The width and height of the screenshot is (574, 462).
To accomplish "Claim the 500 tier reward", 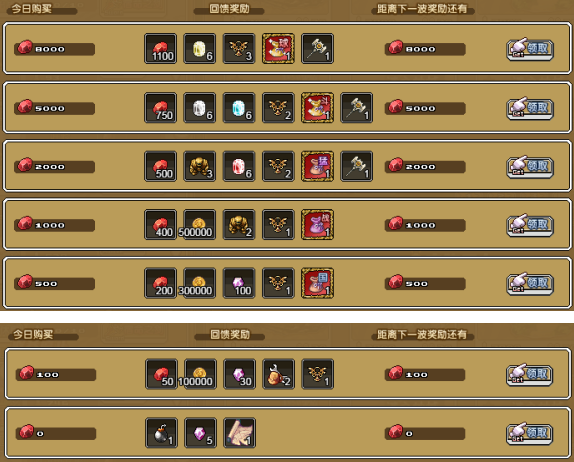I will (530, 283).
